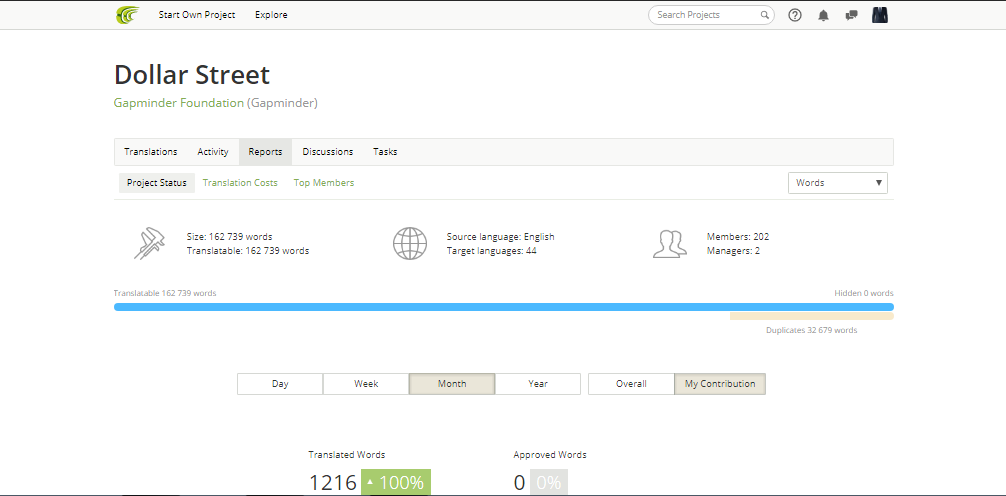
Task: Click the 1216 translated words value
Action: (x=332, y=483)
